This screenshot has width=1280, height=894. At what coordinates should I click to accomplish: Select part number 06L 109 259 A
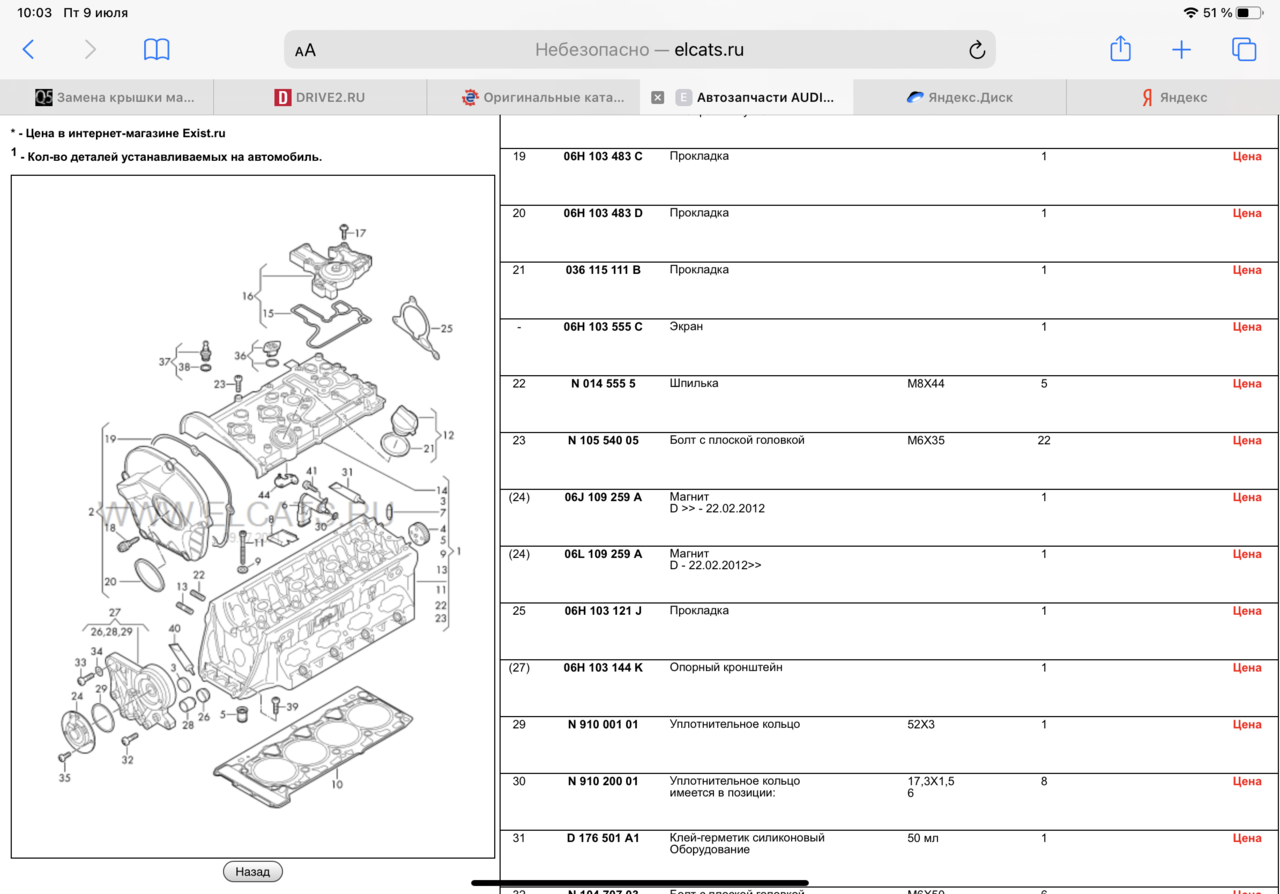point(603,554)
